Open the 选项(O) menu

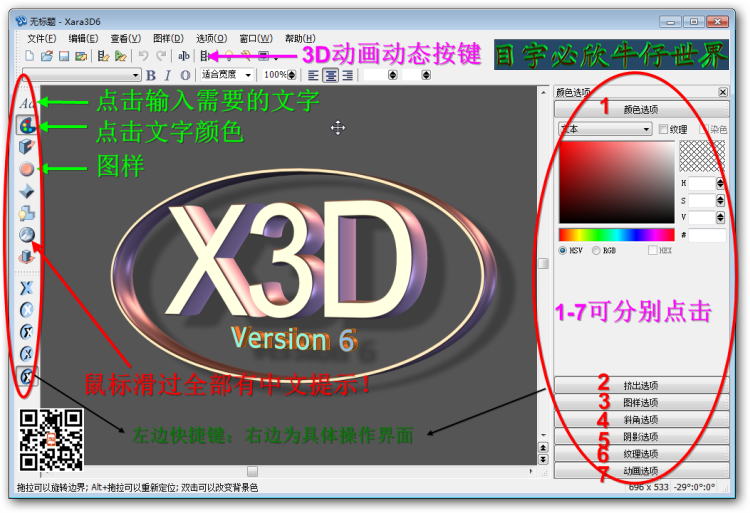(211, 38)
